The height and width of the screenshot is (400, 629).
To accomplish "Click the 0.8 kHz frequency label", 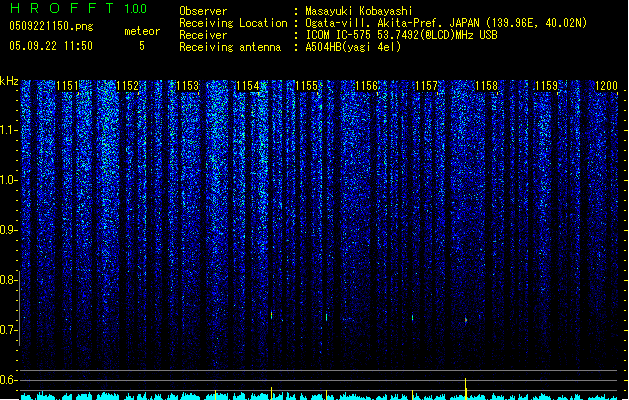I will [8, 280].
